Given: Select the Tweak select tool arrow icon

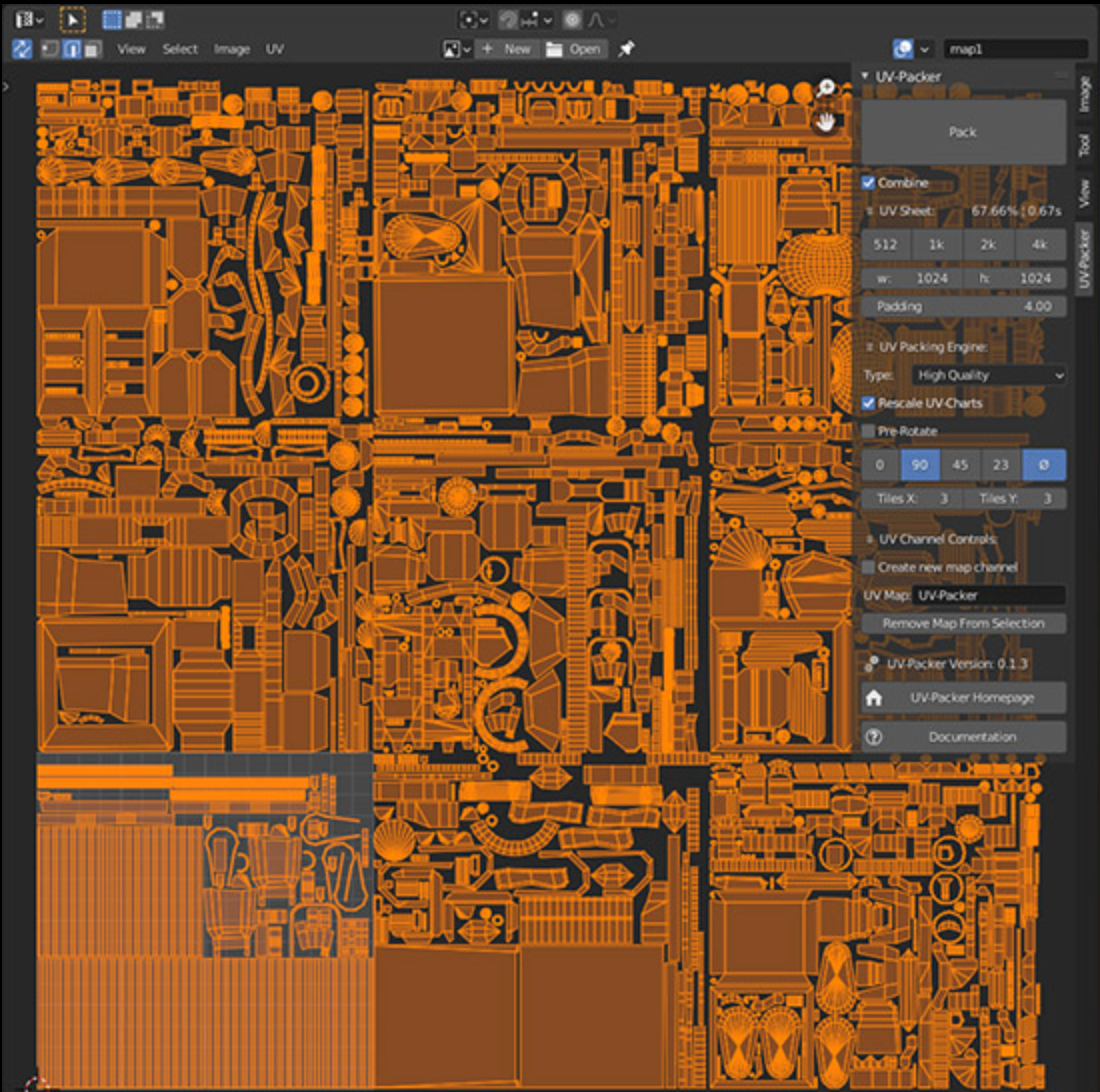Looking at the screenshot, I should [x=72, y=20].
